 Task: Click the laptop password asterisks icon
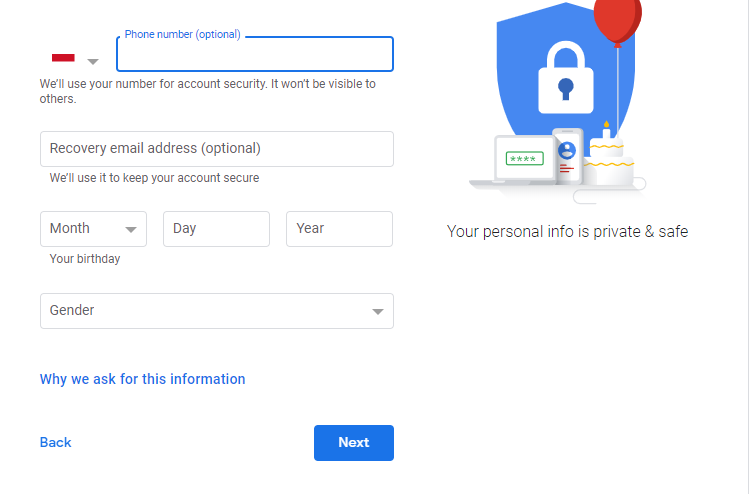(x=524, y=158)
